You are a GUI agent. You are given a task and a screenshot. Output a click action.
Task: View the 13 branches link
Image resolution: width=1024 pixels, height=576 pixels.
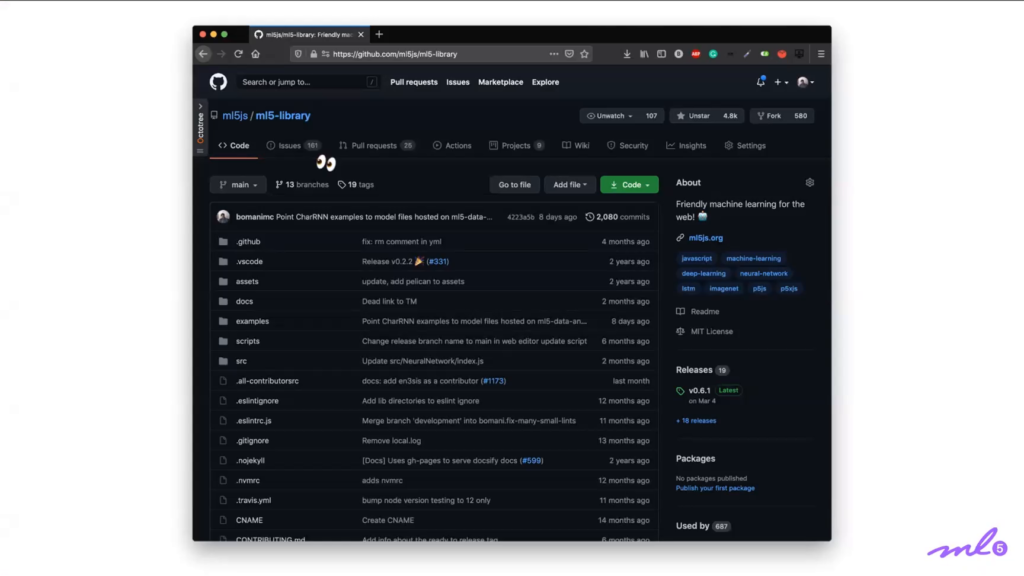point(302,185)
